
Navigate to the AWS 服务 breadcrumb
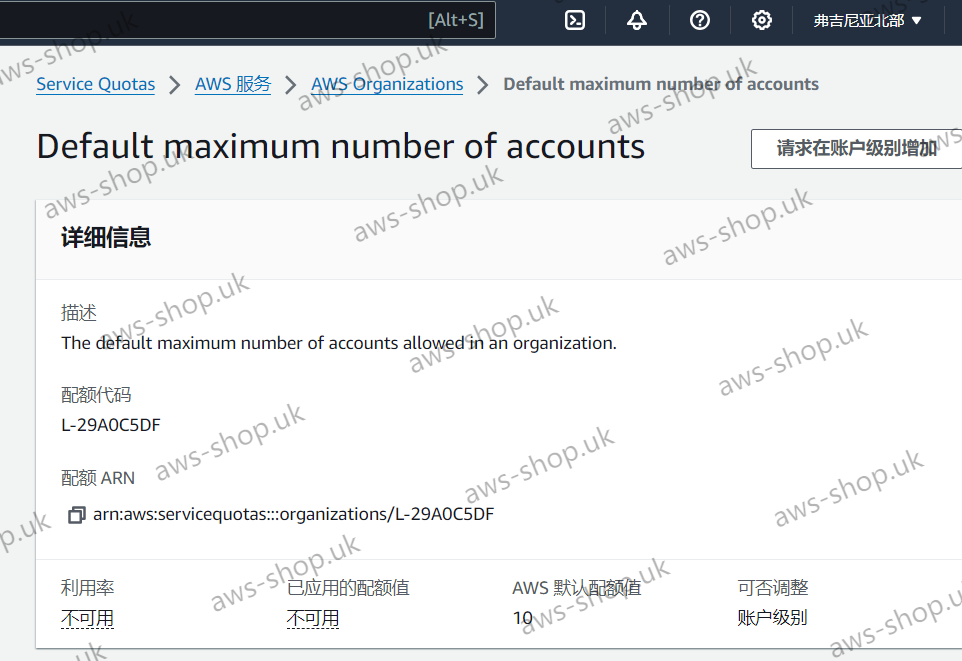233,84
